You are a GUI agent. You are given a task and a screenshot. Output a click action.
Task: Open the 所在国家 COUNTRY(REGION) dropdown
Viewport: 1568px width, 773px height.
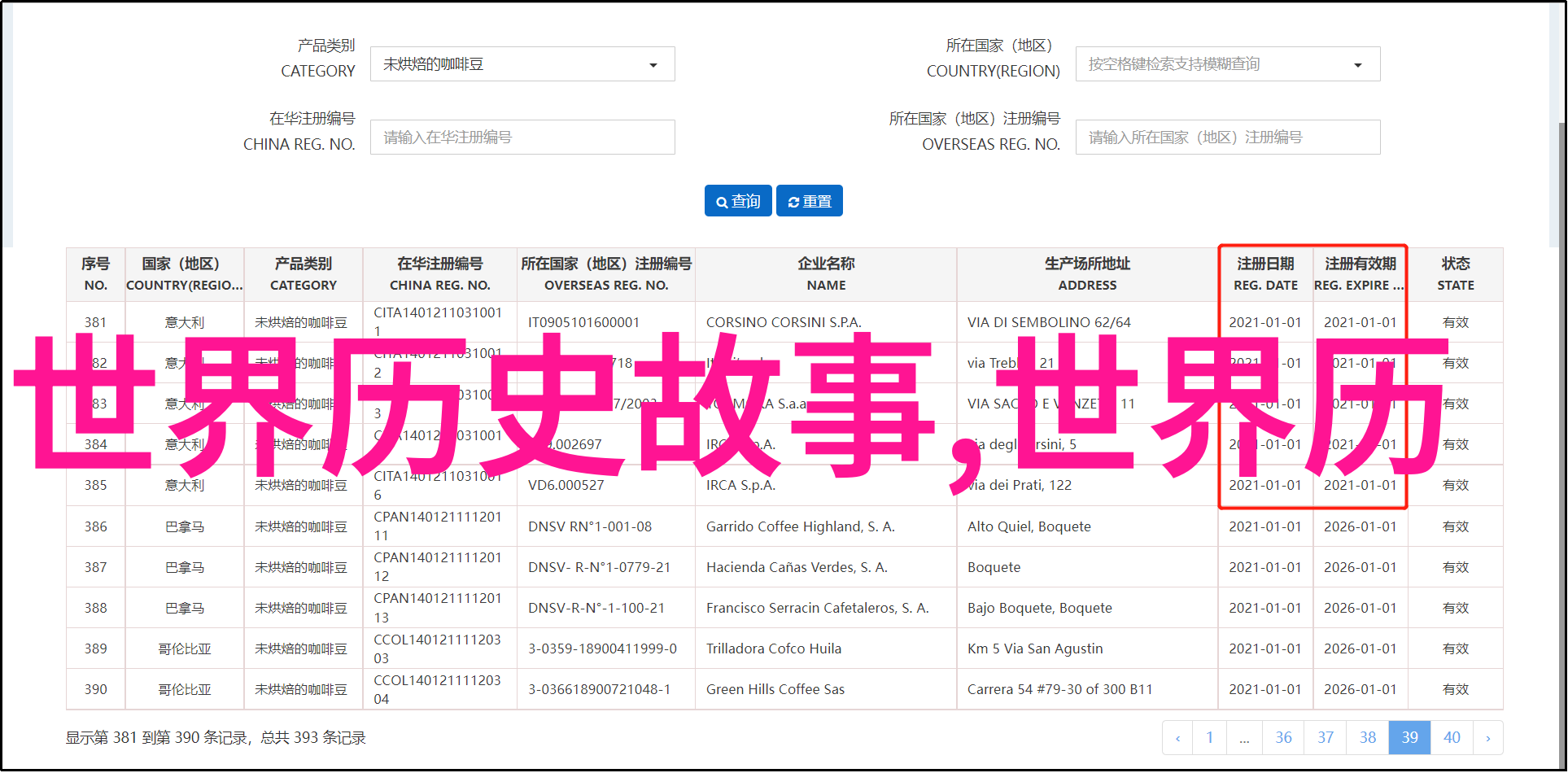[x=1228, y=64]
